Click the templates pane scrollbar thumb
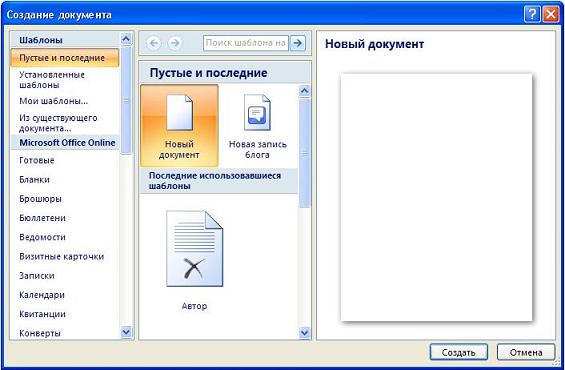565x370 pixels. tap(304, 153)
